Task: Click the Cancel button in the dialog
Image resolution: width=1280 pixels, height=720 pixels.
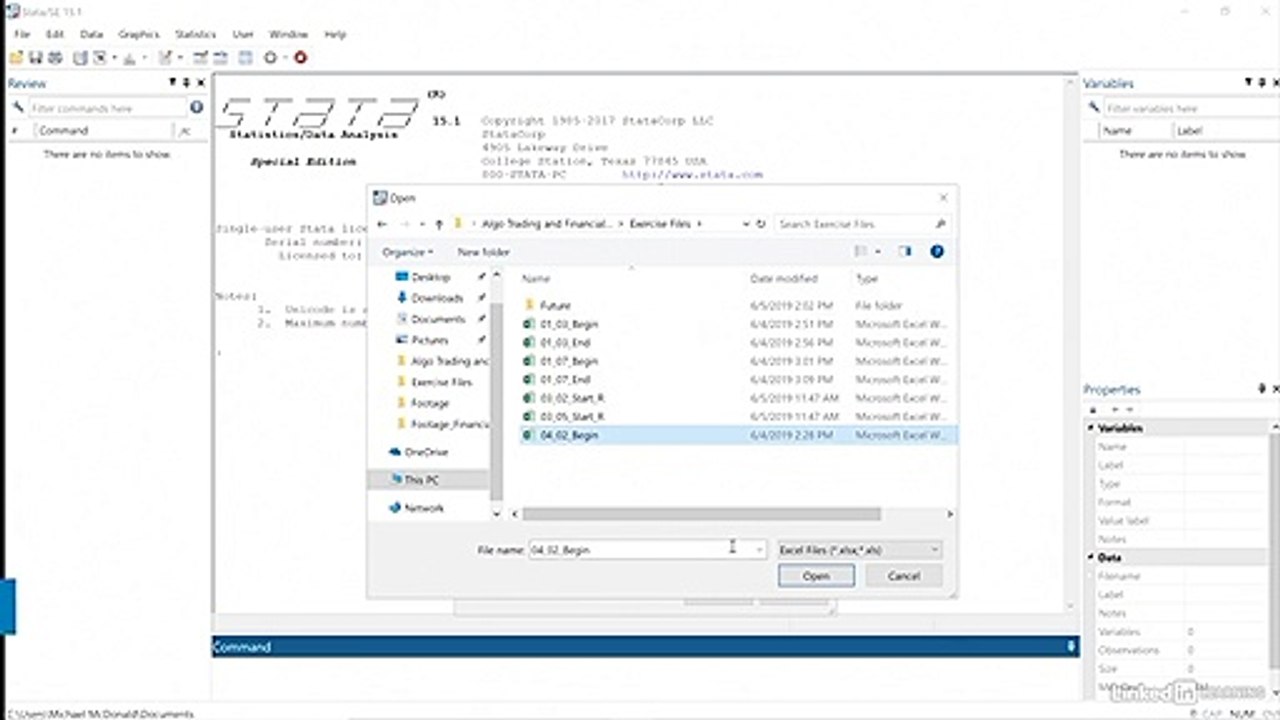Action: 904,576
